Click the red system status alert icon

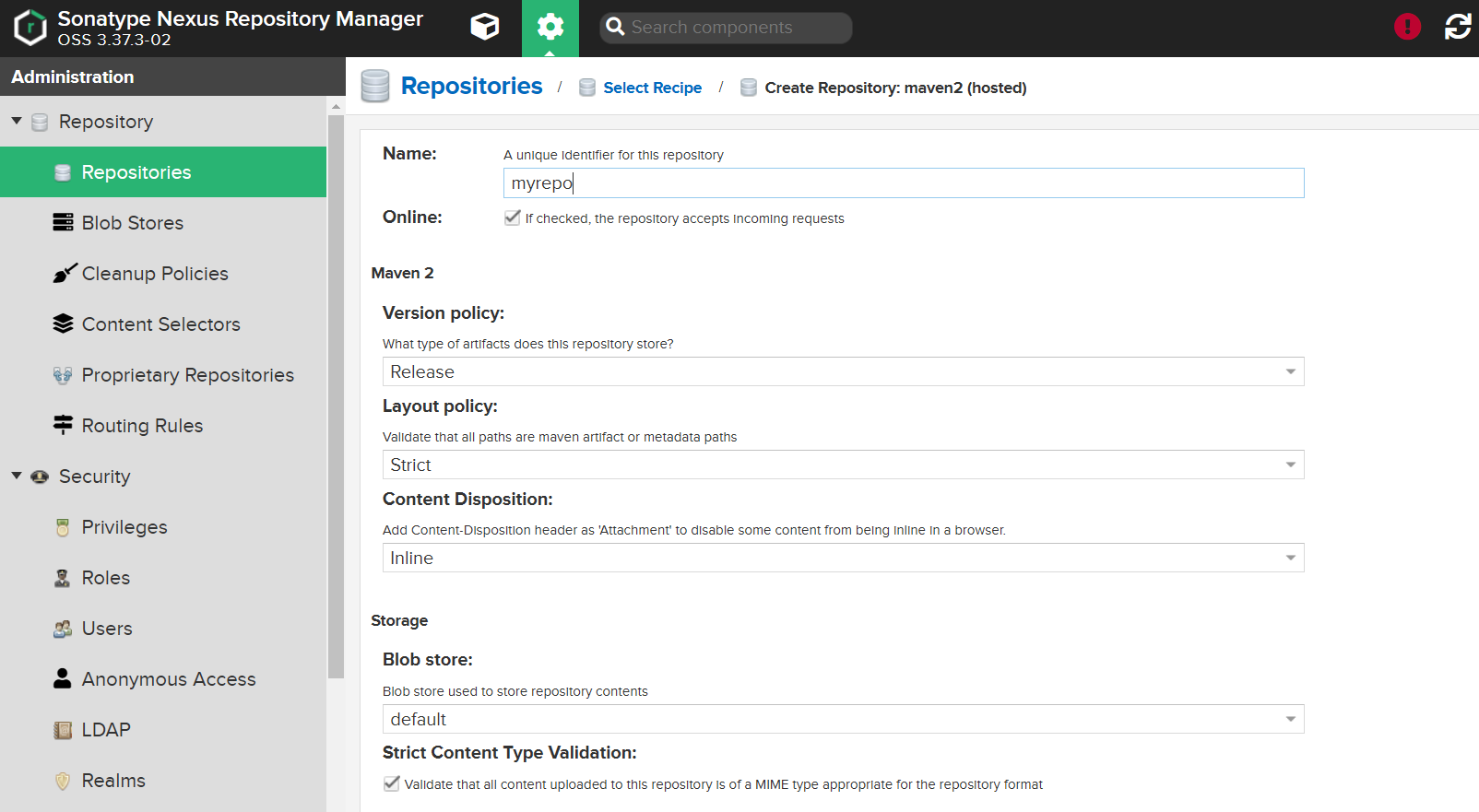1407,27
